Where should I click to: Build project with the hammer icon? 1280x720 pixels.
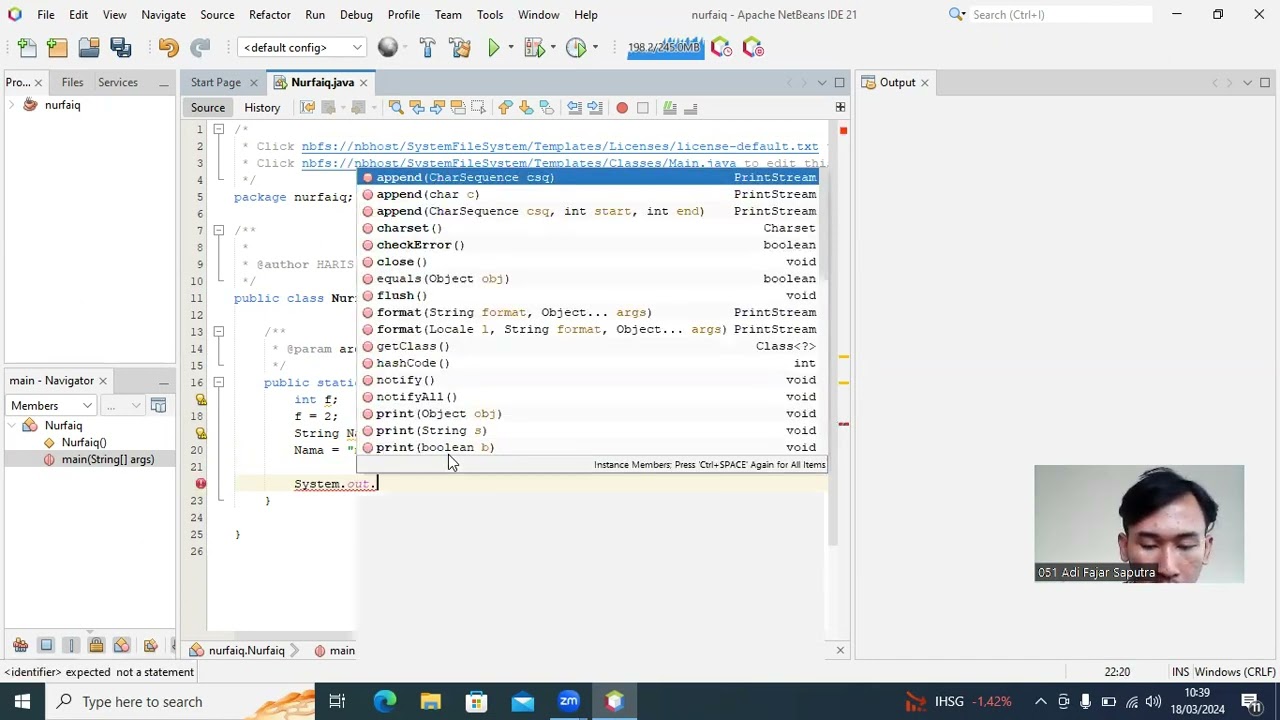427,47
